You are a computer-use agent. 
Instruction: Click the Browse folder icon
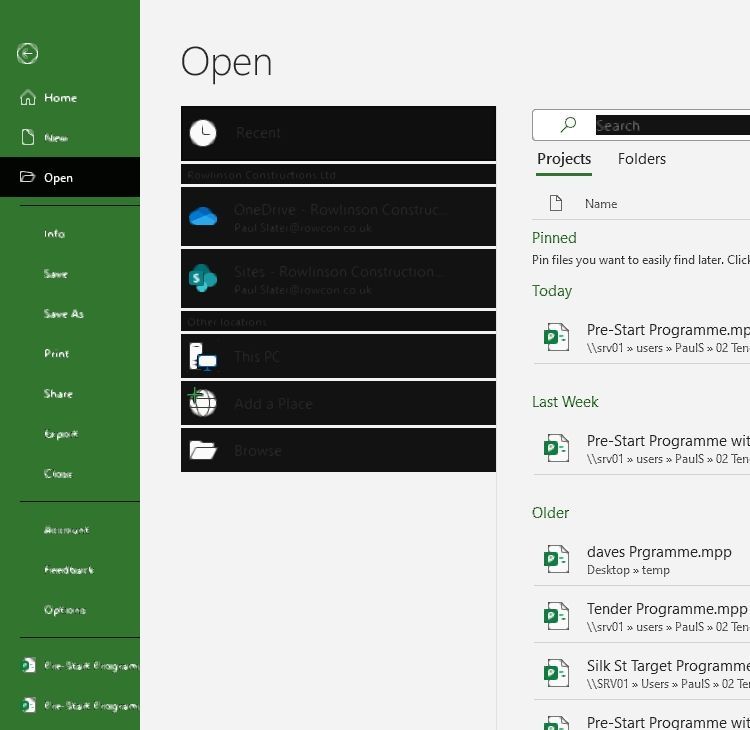pyautogui.click(x=203, y=450)
